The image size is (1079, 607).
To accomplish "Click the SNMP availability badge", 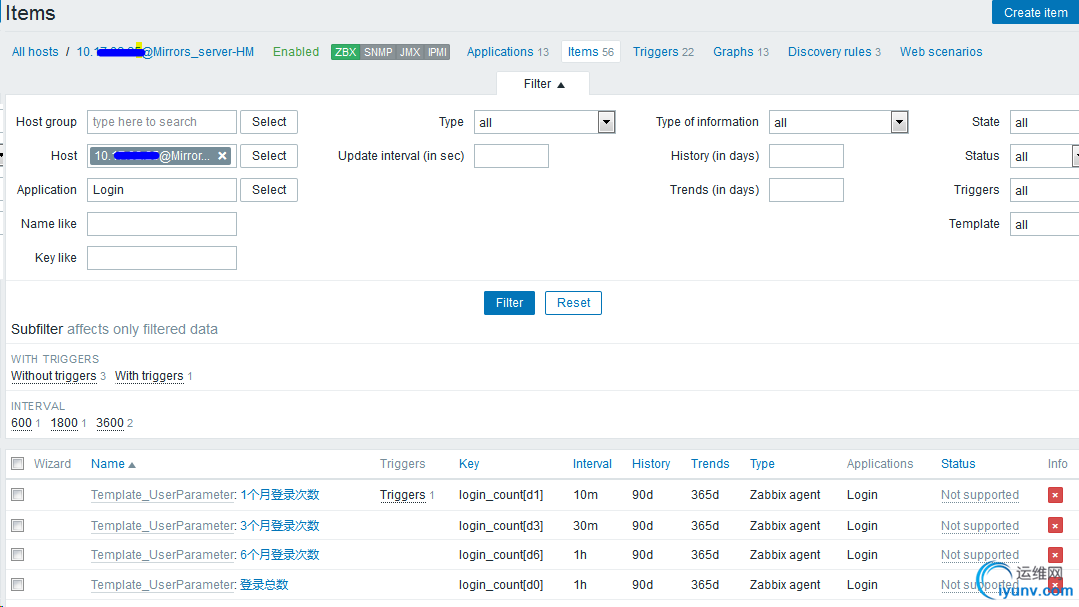I will (378, 52).
